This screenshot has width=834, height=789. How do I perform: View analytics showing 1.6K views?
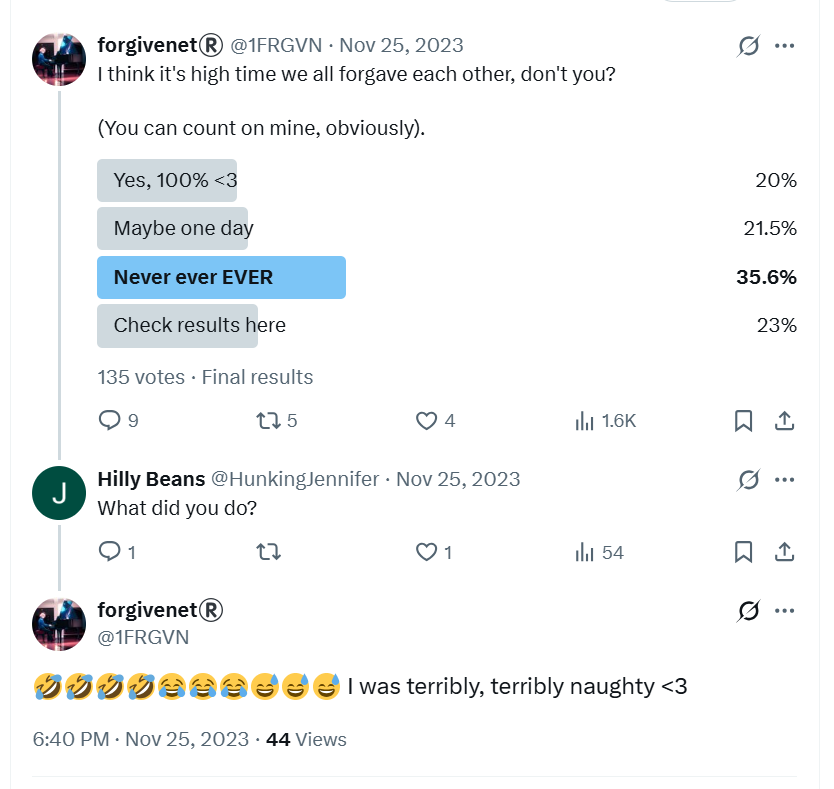click(605, 421)
